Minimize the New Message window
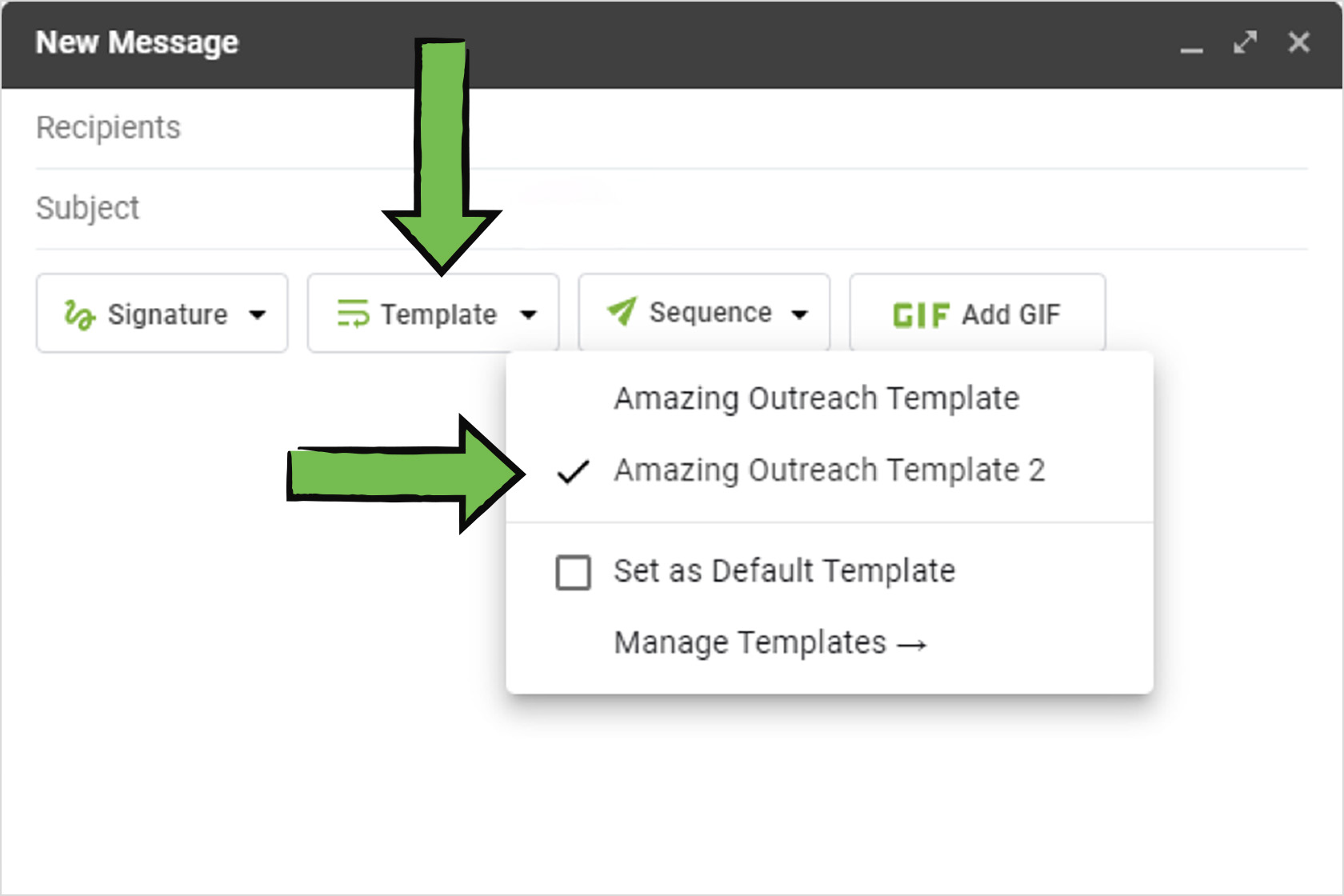This screenshot has width=1344, height=896. point(1191,45)
